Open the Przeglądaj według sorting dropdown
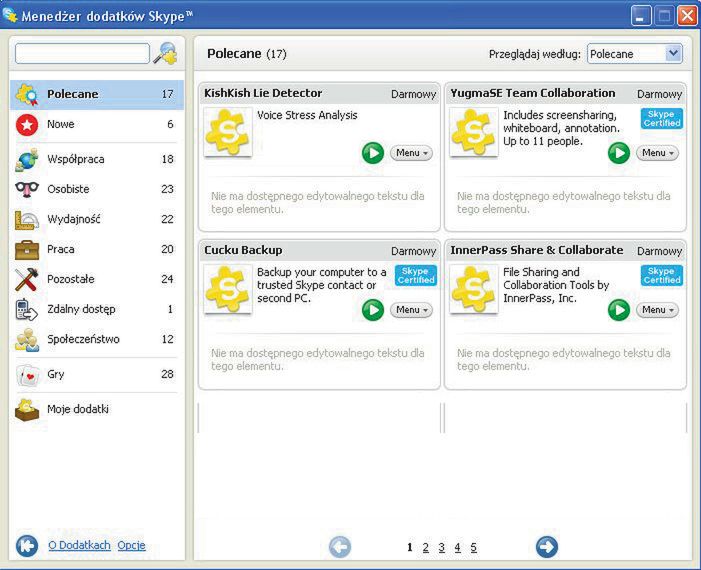Screen dimensions: 701x570 pos(635,54)
